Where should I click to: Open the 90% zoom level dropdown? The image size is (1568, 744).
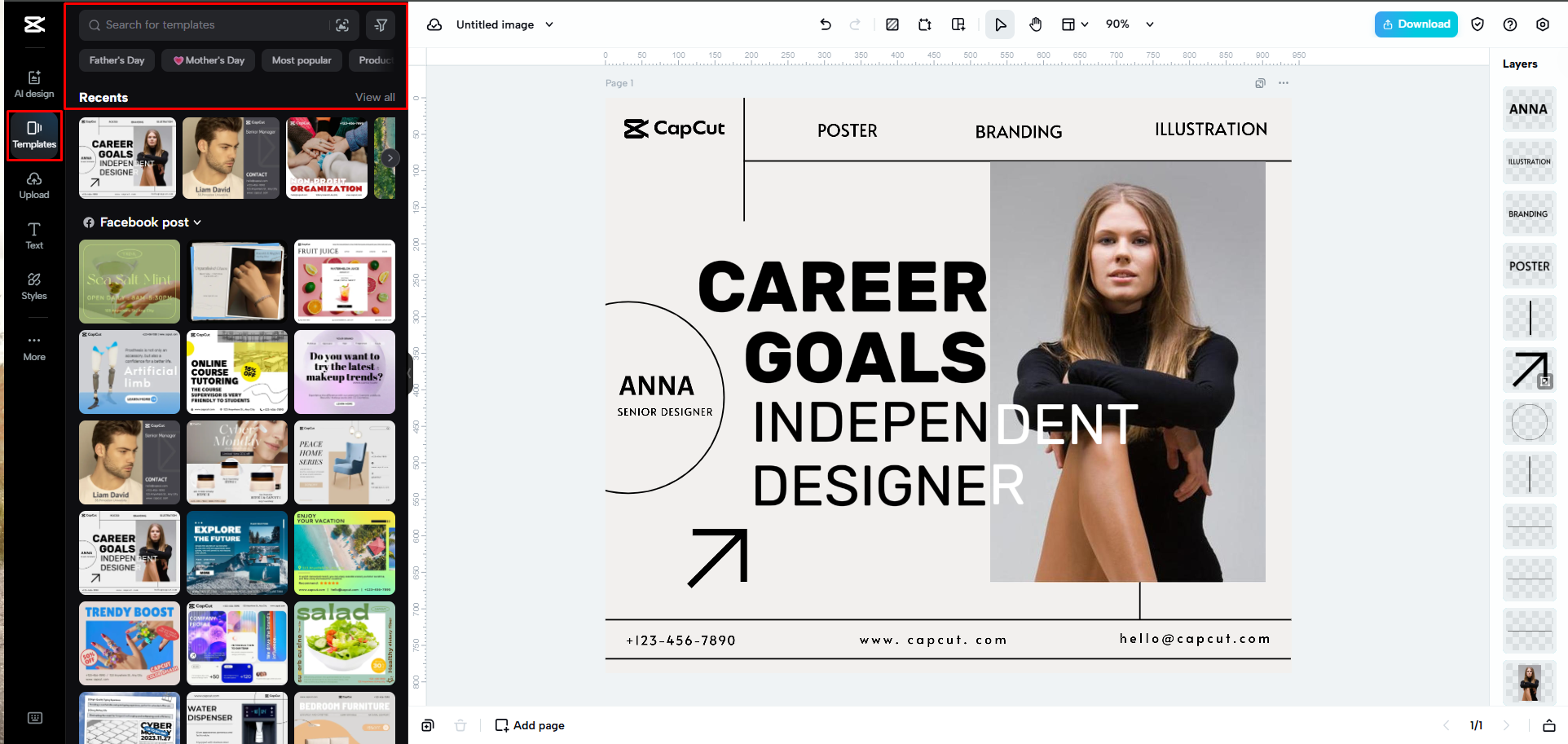coord(1129,24)
